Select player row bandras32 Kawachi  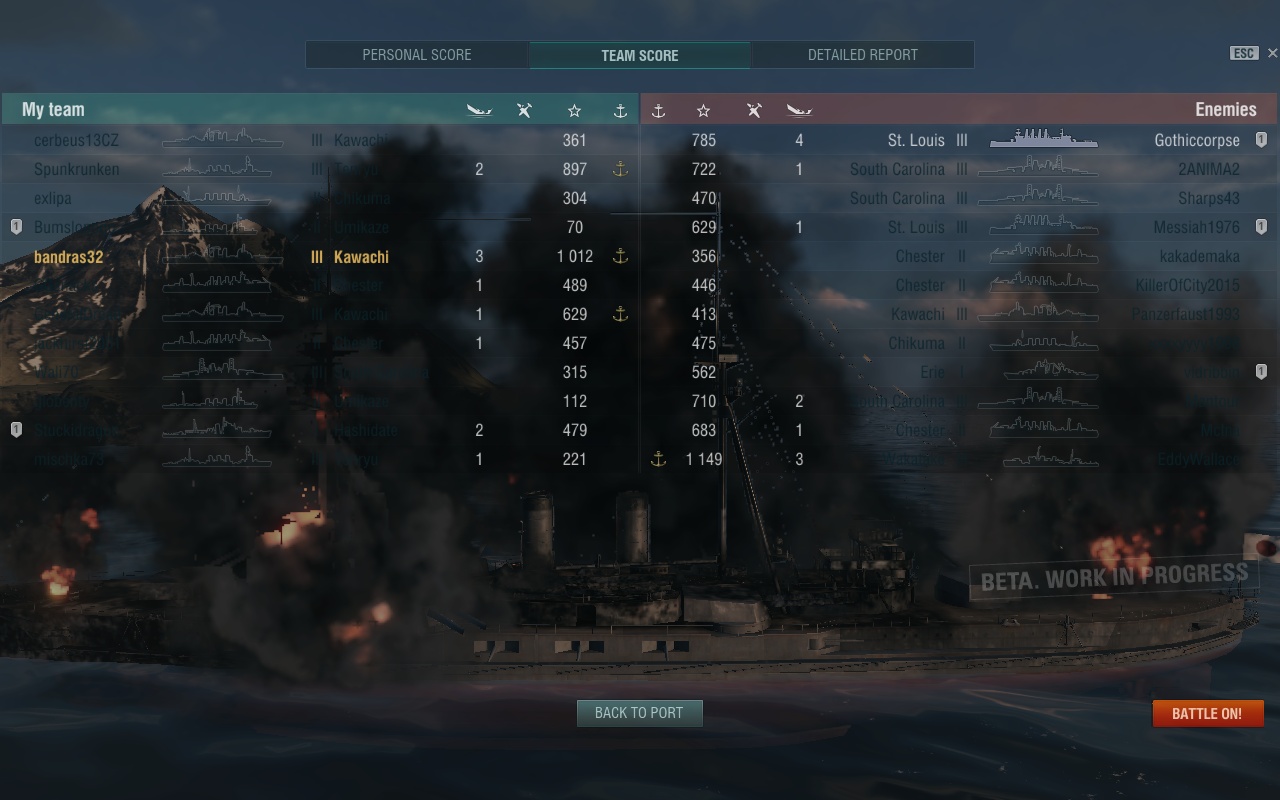[x=320, y=256]
